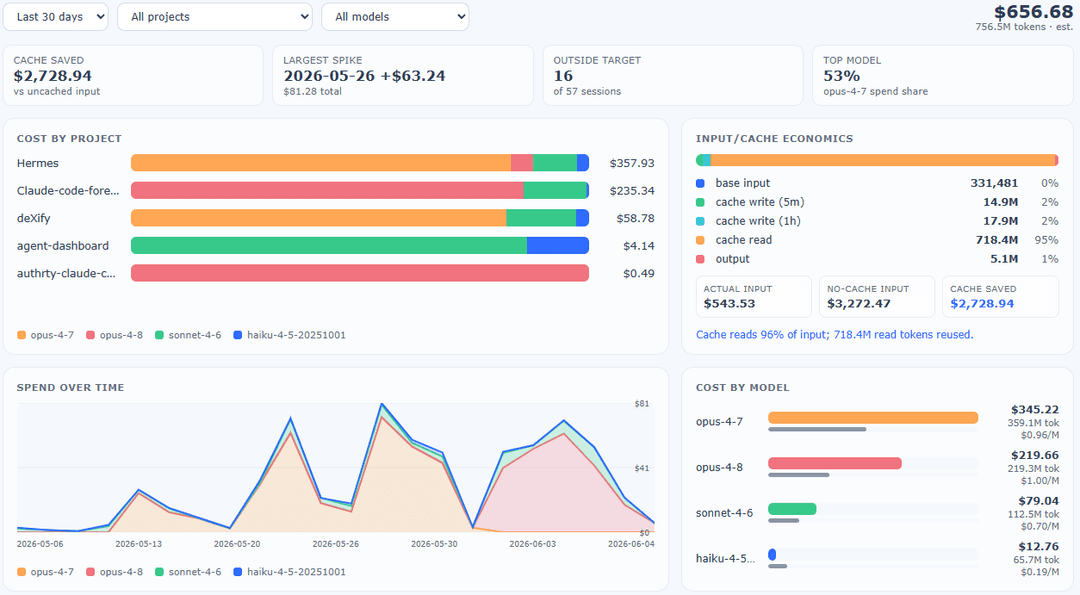The width and height of the screenshot is (1080, 595).
Task: Open the Largest Spike summary card
Action: (403, 76)
